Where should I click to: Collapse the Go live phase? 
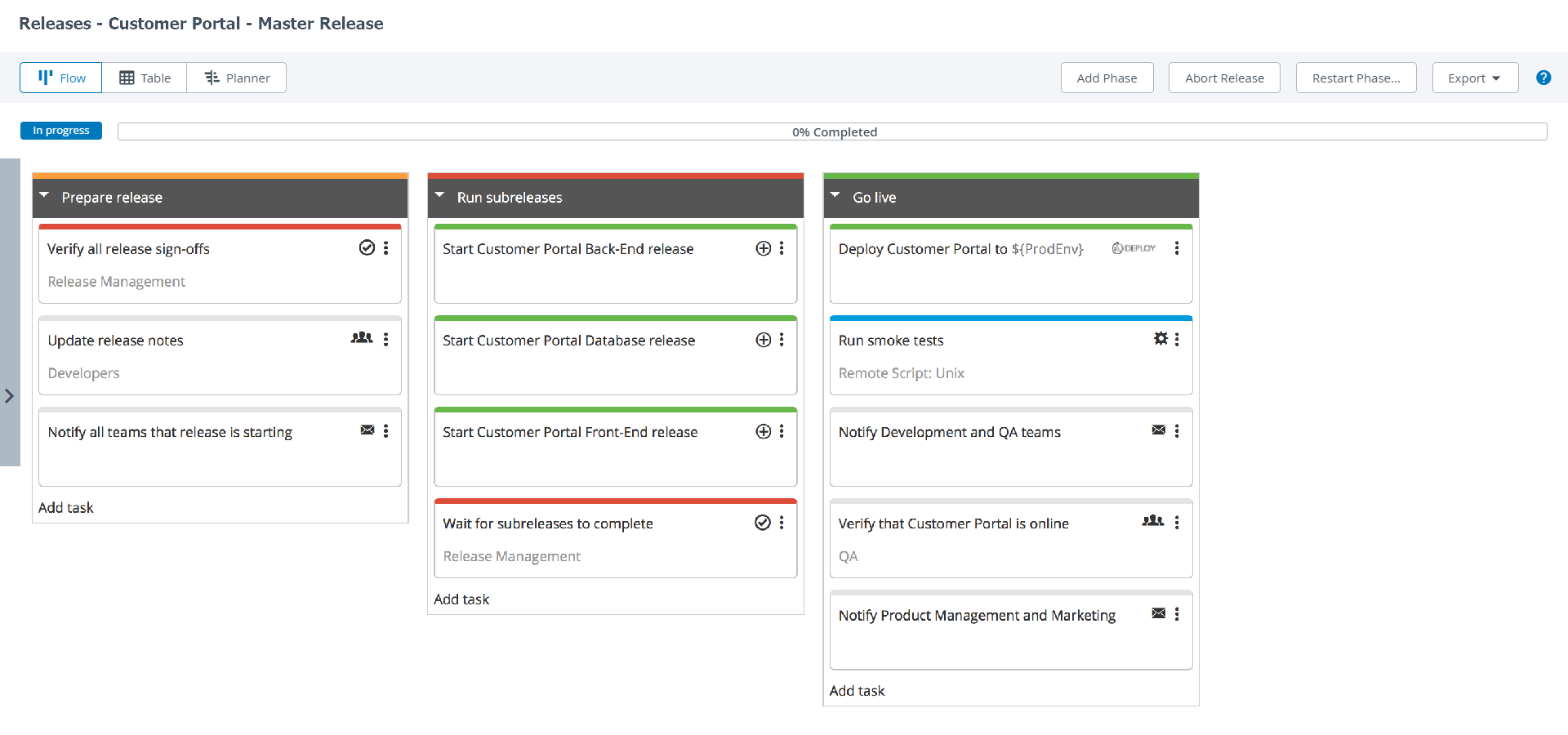click(835, 196)
